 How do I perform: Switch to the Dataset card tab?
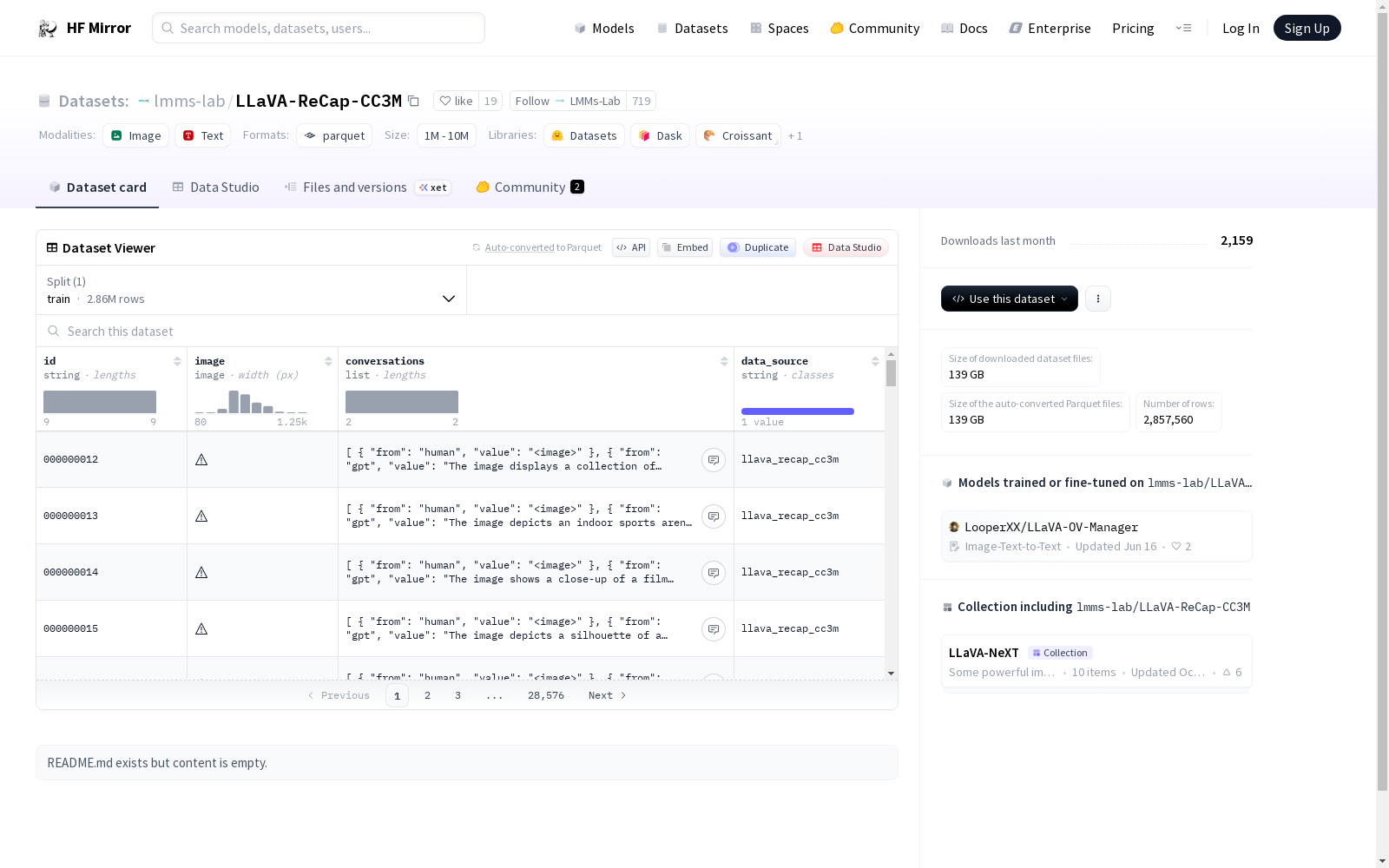click(x=97, y=187)
